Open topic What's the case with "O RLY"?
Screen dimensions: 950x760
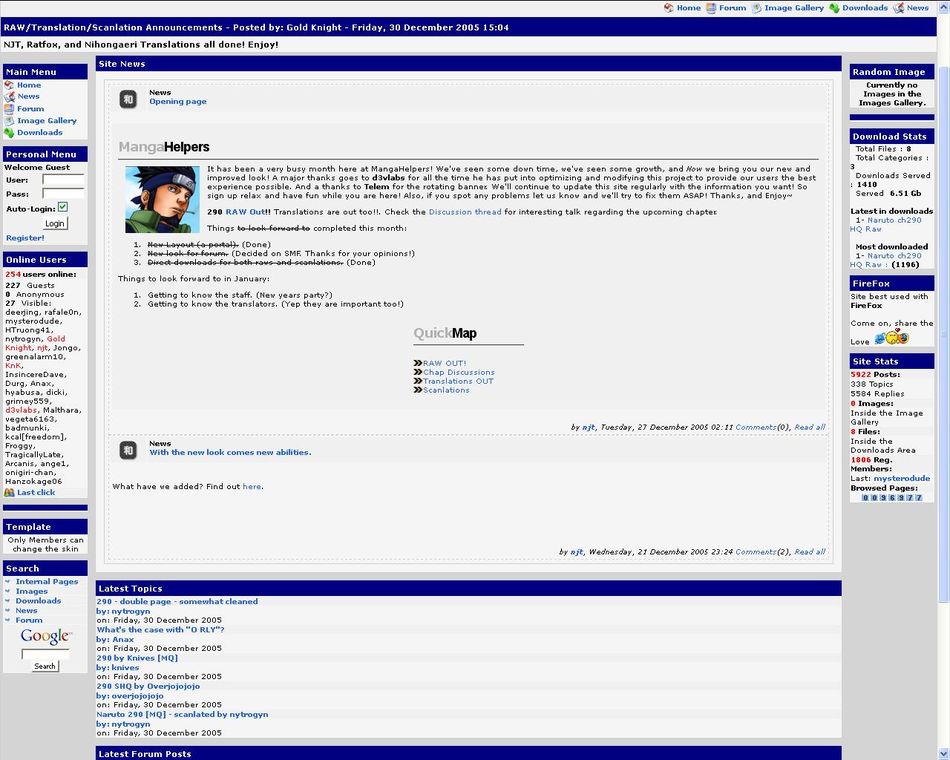(x=161, y=630)
